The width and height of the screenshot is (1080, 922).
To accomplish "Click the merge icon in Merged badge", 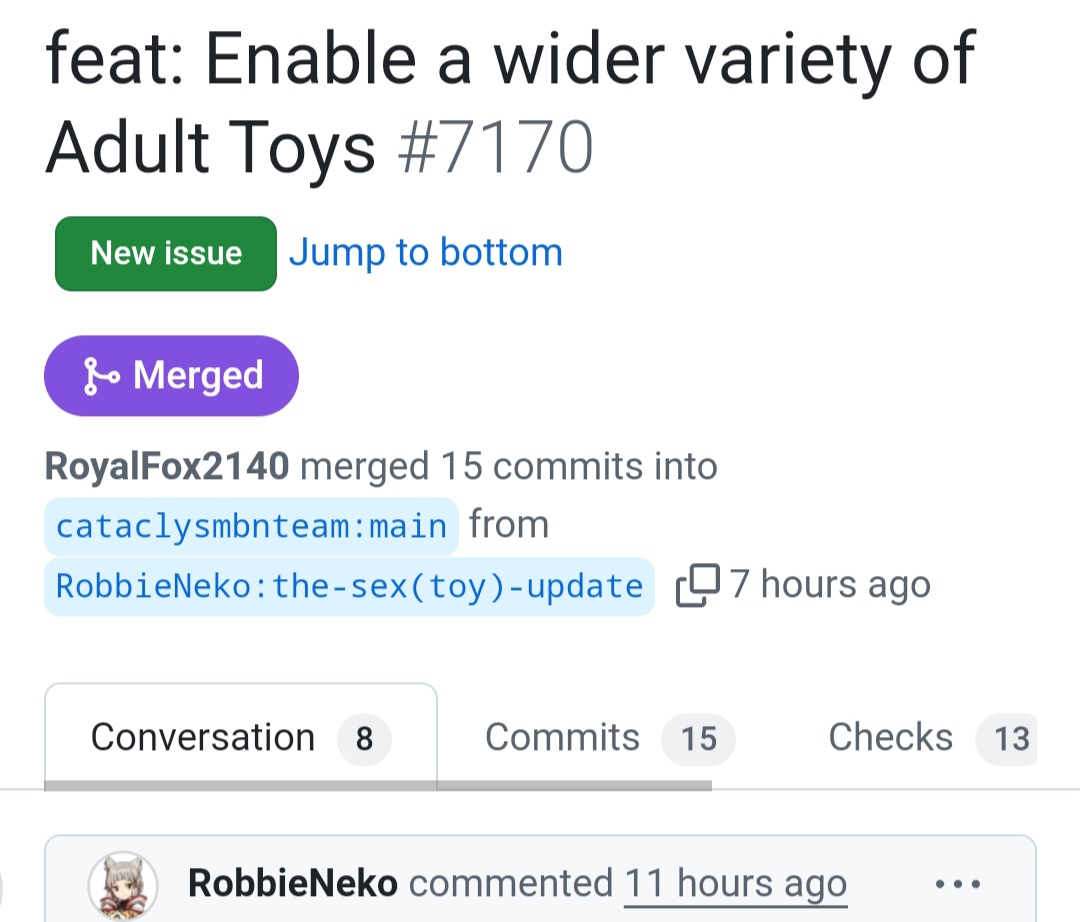I will 102,377.
